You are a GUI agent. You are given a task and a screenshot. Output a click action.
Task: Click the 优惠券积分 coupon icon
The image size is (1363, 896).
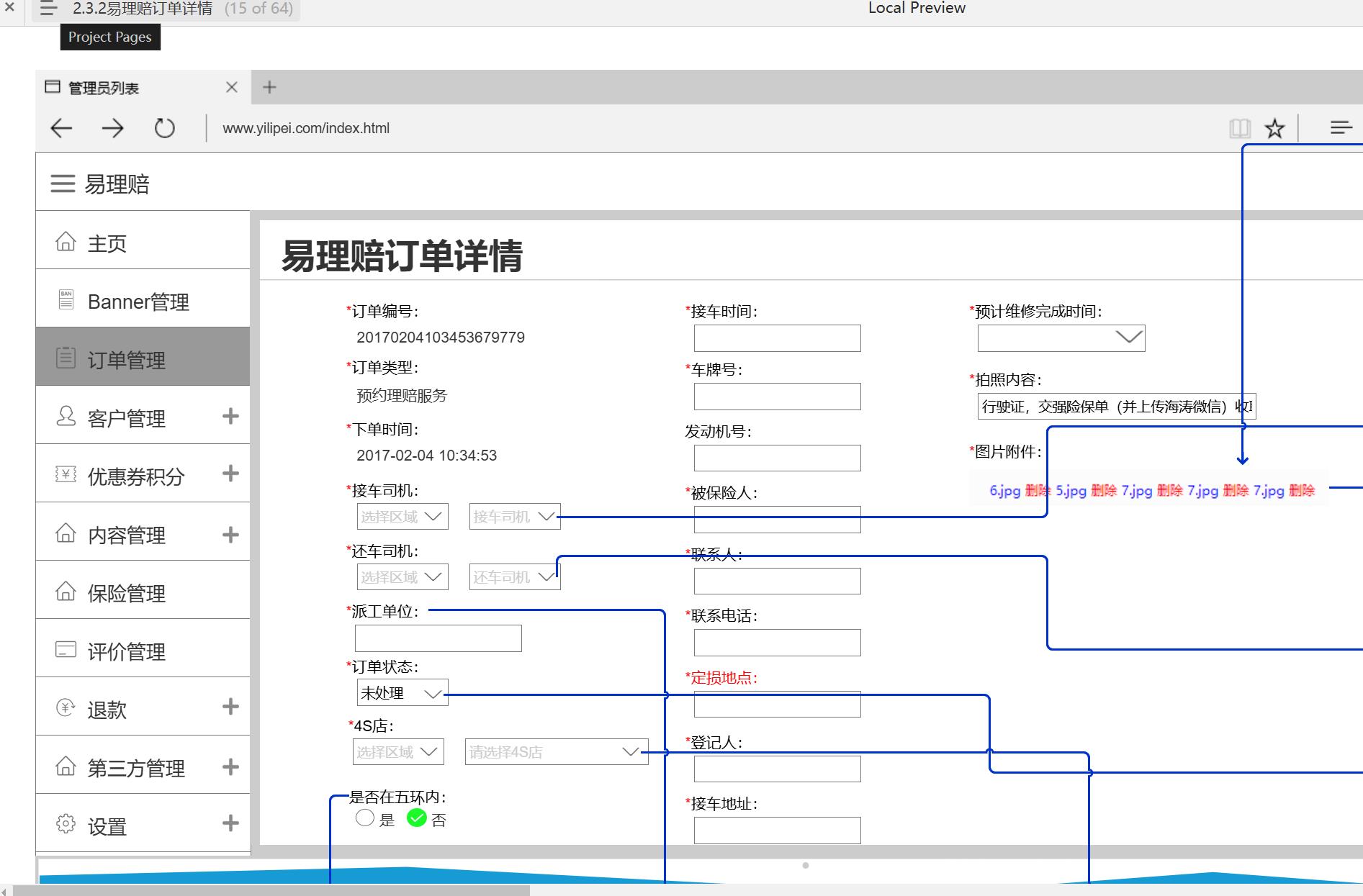click(66, 474)
